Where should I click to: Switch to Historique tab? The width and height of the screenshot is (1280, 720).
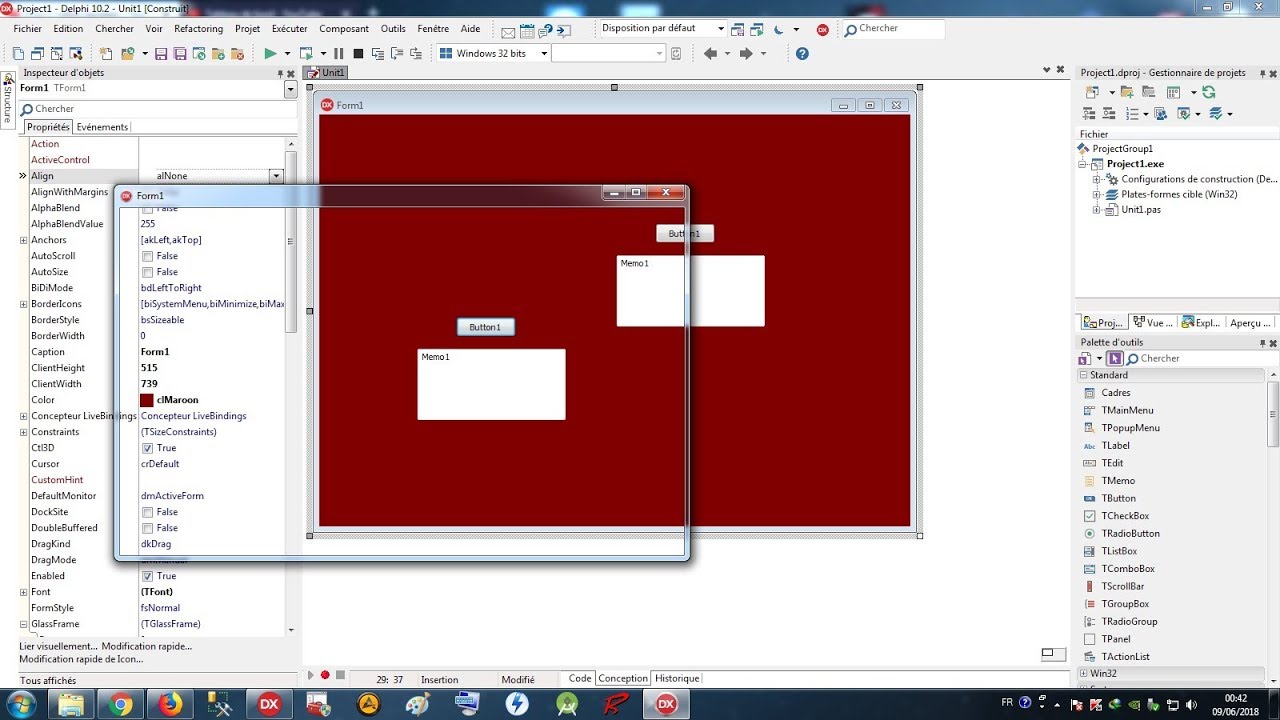(677, 678)
